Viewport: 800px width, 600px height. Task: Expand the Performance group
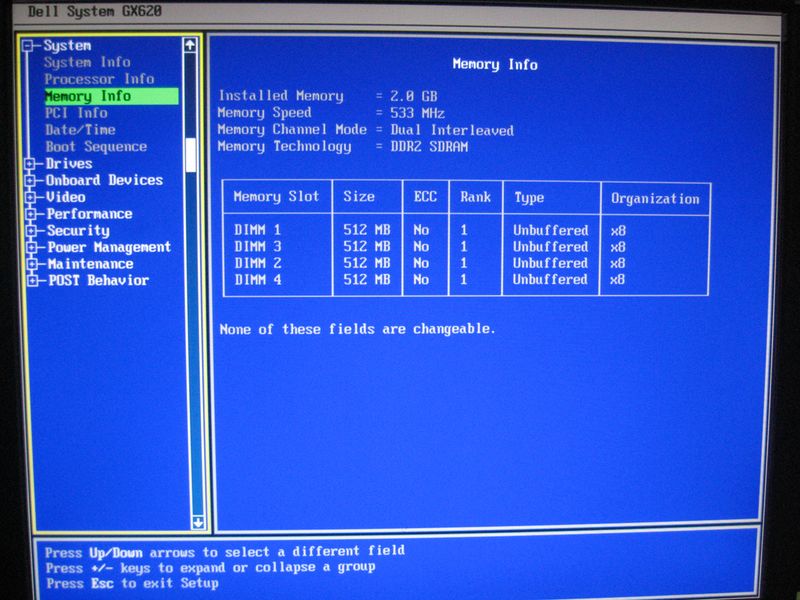coord(31,214)
